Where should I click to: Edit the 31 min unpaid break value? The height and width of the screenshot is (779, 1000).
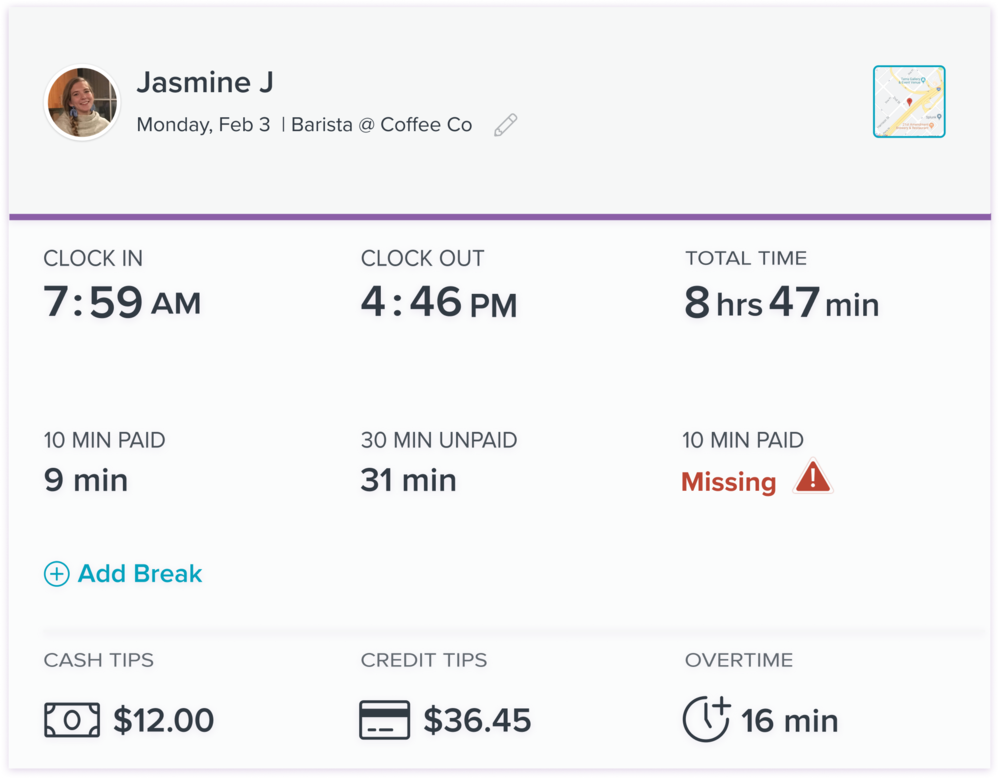[409, 480]
